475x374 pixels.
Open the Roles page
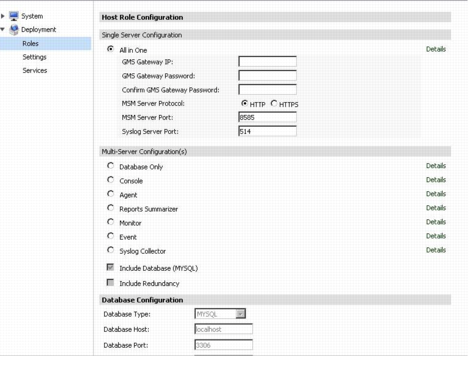(x=45, y=44)
